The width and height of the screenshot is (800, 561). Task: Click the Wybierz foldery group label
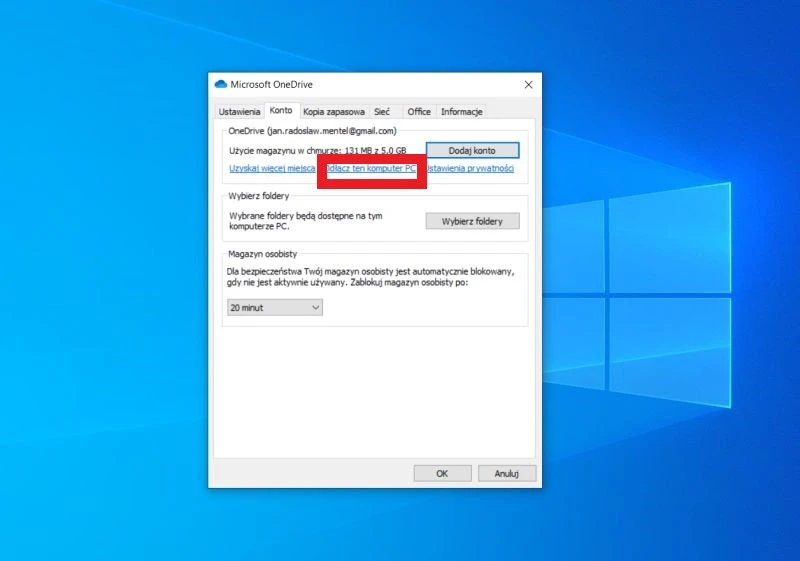click(259, 196)
